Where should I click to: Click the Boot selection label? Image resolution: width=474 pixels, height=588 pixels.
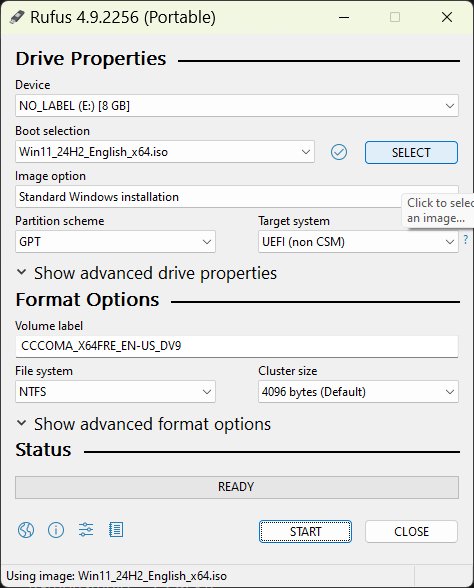(x=52, y=131)
